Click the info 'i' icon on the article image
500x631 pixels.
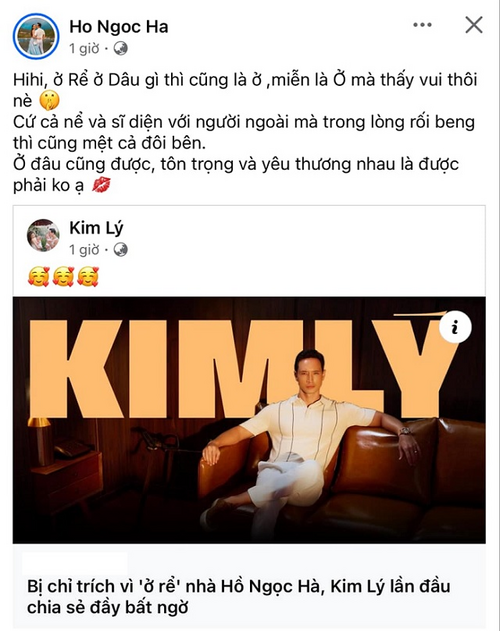click(x=455, y=328)
